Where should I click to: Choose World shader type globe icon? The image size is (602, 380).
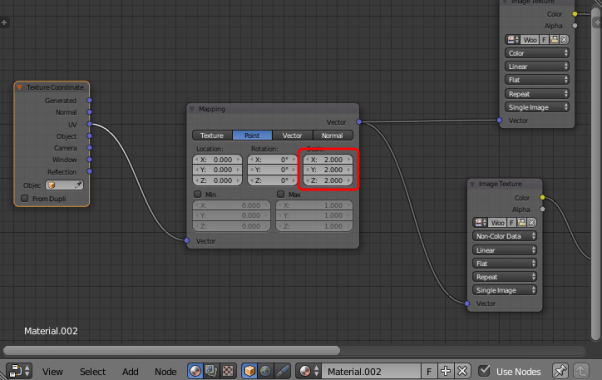click(x=265, y=371)
